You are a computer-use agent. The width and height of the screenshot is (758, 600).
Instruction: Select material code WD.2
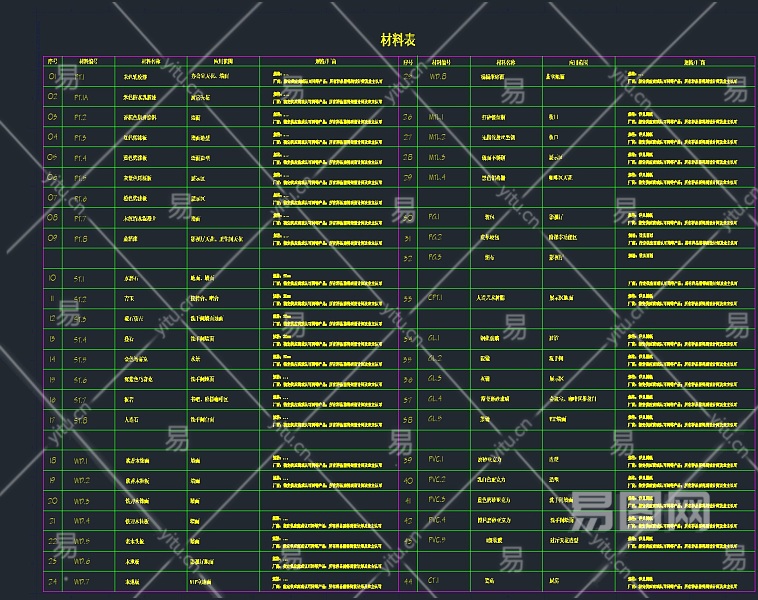(x=82, y=481)
